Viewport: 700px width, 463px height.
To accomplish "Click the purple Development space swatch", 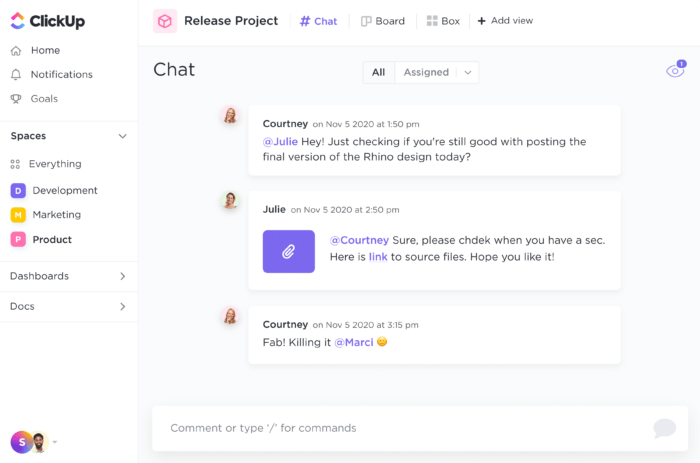I will point(18,190).
